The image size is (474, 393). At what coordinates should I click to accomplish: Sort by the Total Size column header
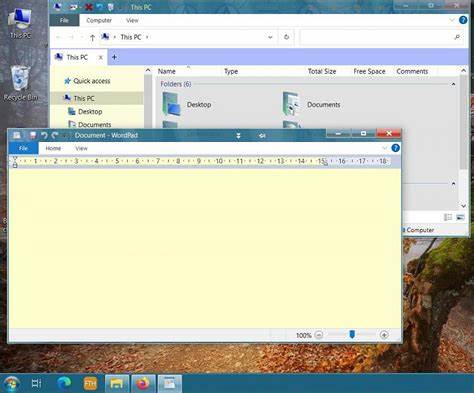tap(322, 71)
